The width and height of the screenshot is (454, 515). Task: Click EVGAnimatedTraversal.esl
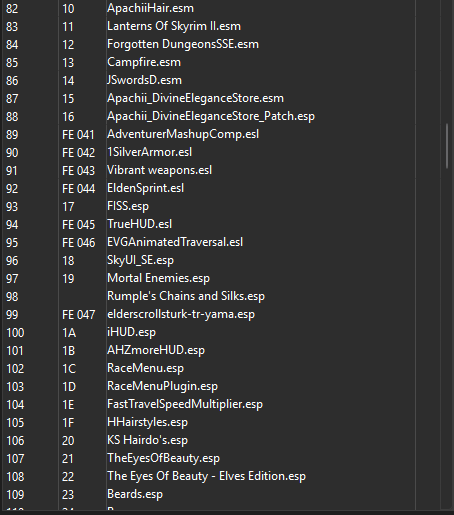175,242
